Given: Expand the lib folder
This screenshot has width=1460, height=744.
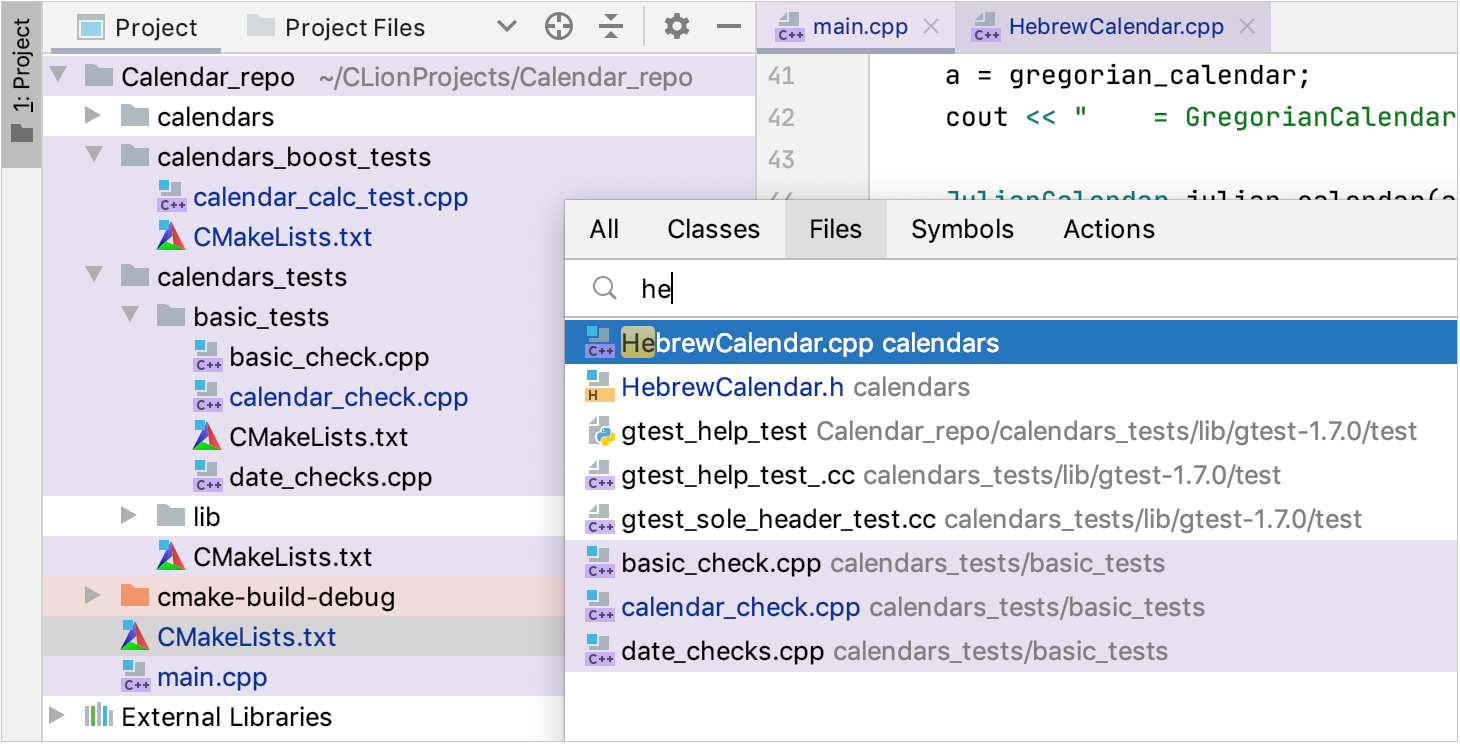Looking at the screenshot, I should [129, 516].
